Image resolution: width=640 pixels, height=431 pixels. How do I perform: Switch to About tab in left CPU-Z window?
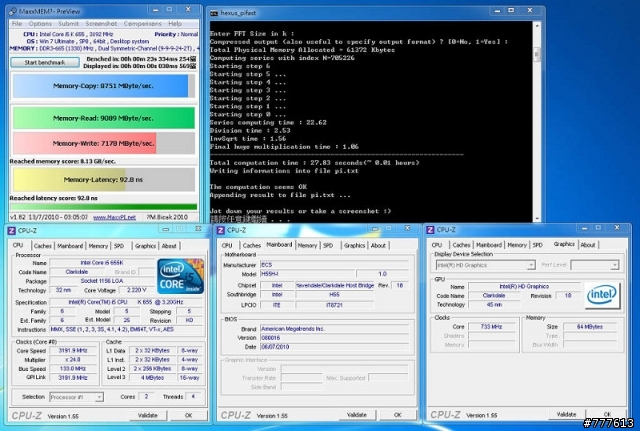tap(169, 246)
